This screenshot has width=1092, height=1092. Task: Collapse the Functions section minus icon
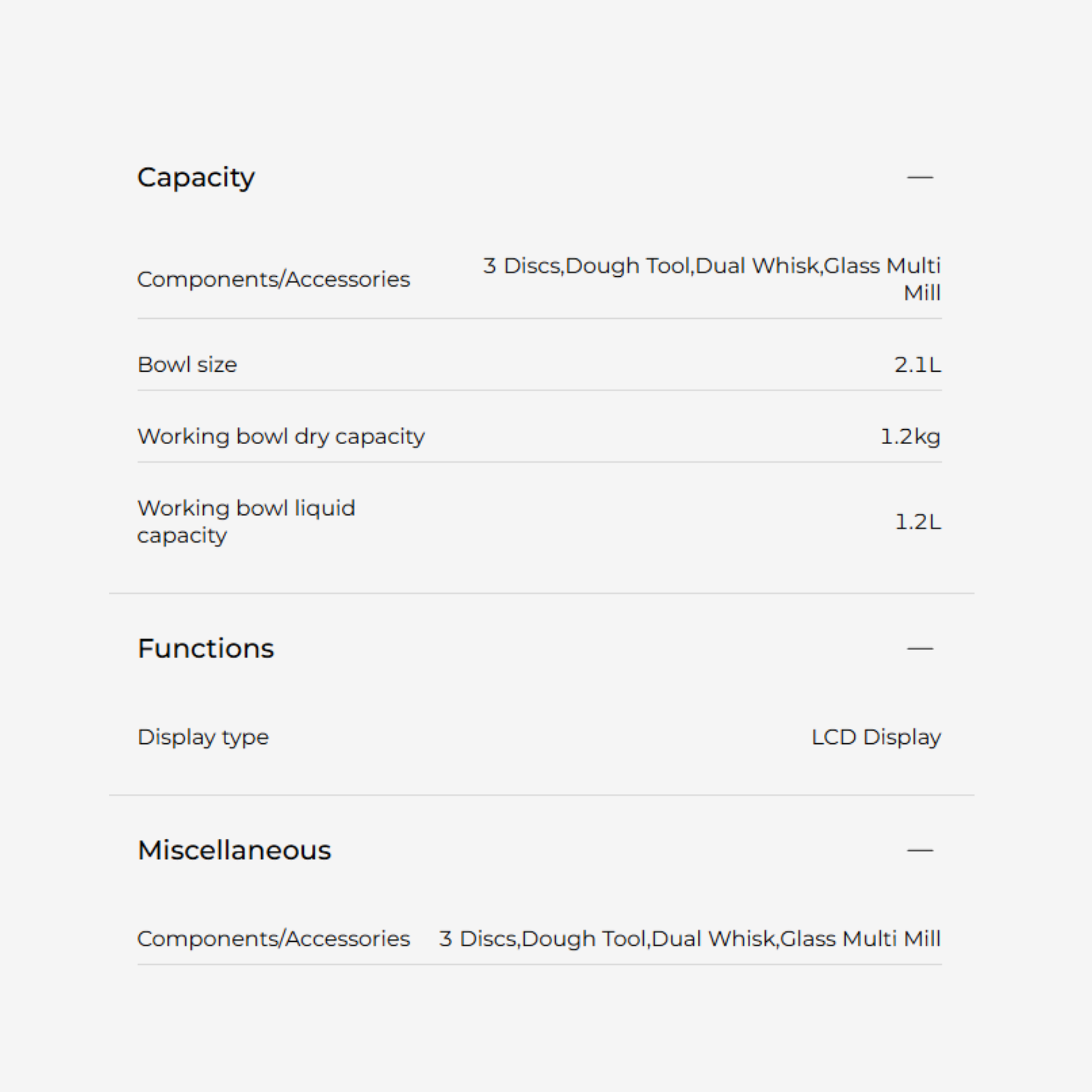point(920,648)
